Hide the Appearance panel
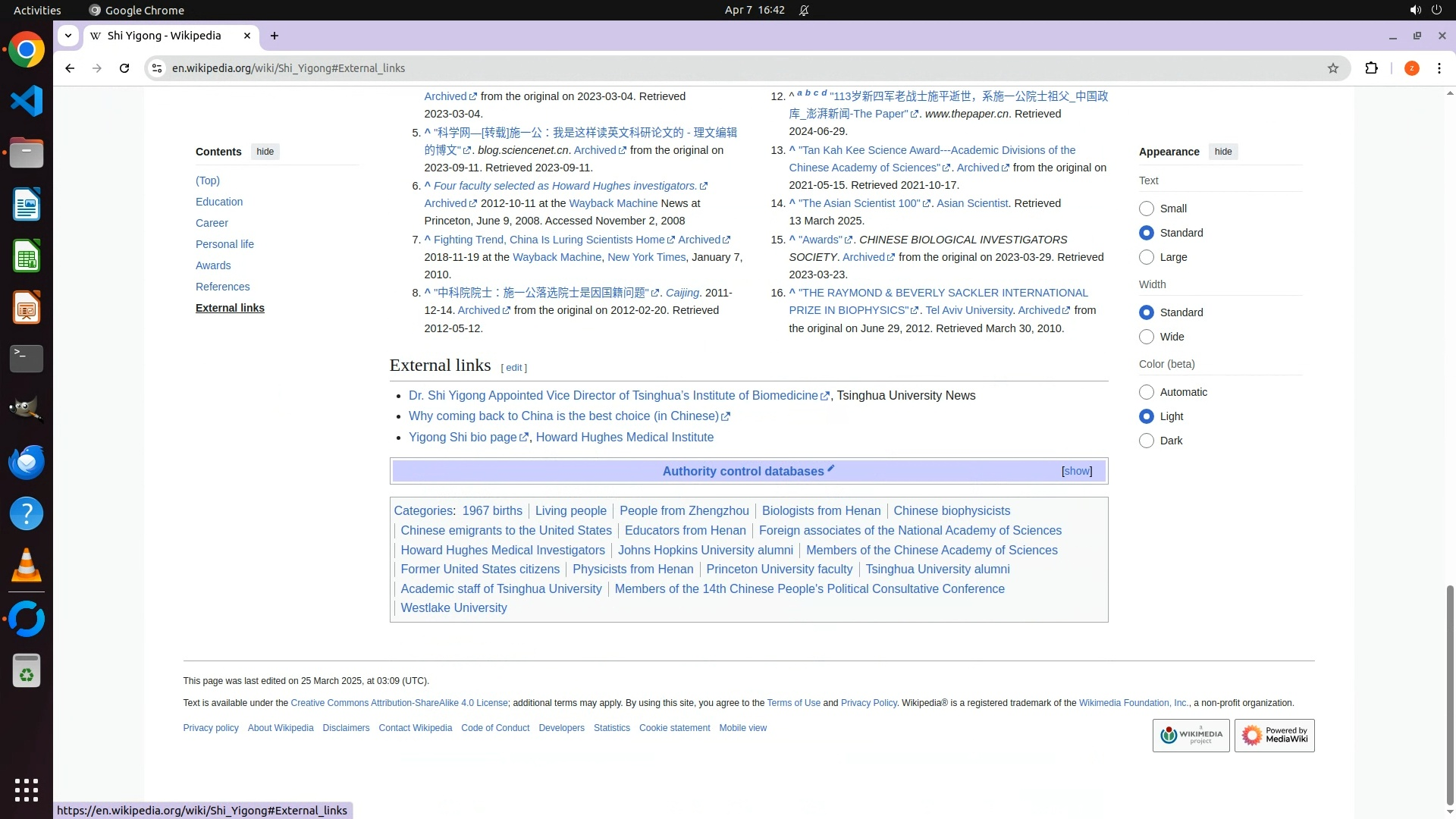This screenshot has height=819, width=1456. 1222,152
